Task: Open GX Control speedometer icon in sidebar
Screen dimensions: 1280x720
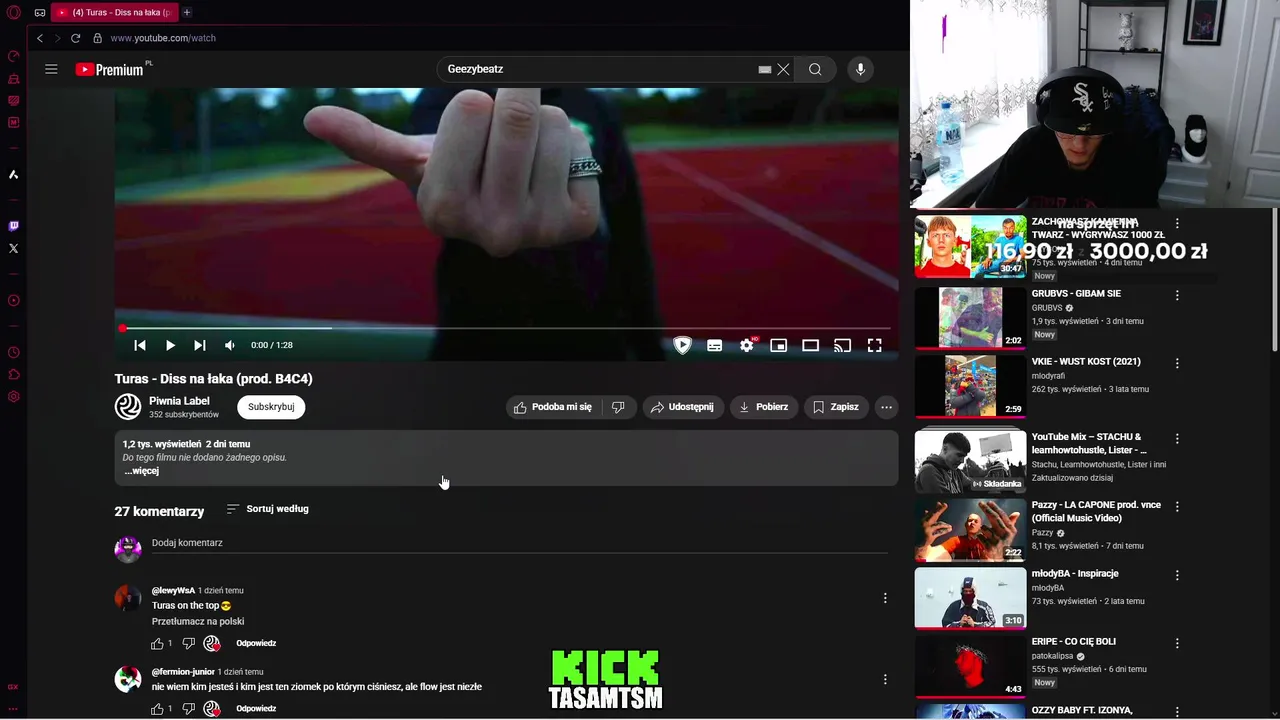Action: coord(13,56)
